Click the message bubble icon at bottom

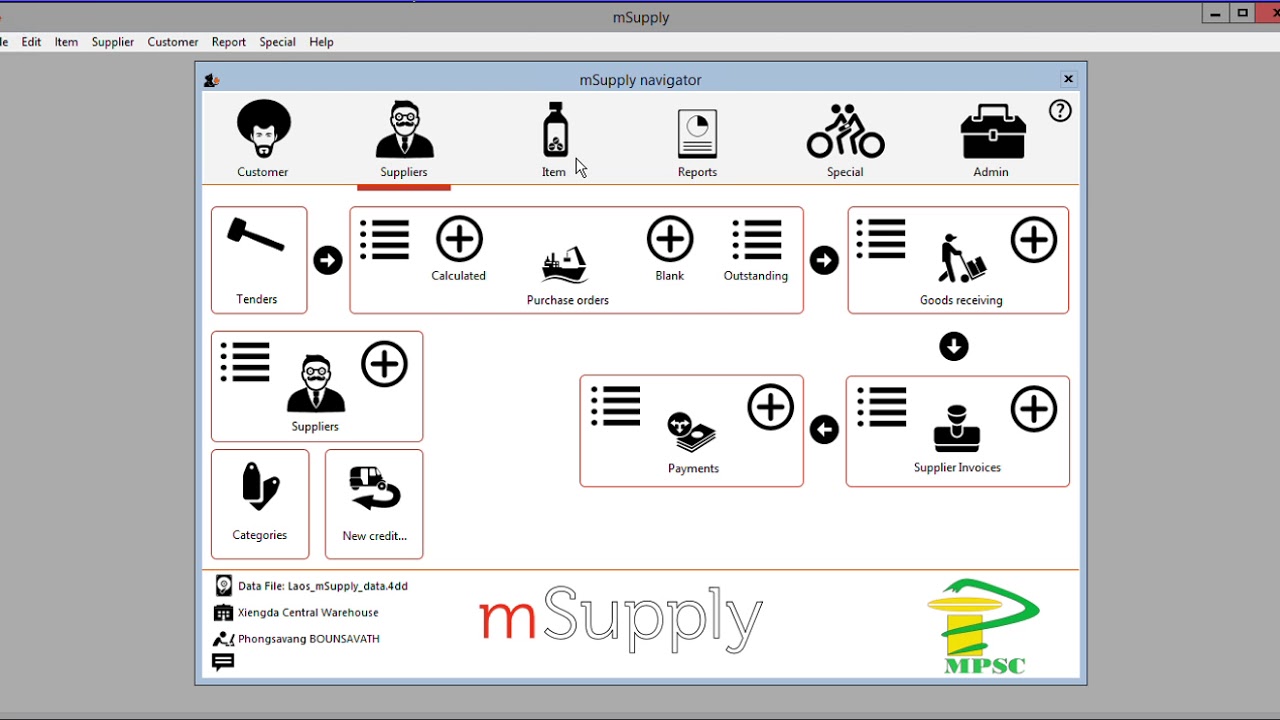coord(223,662)
